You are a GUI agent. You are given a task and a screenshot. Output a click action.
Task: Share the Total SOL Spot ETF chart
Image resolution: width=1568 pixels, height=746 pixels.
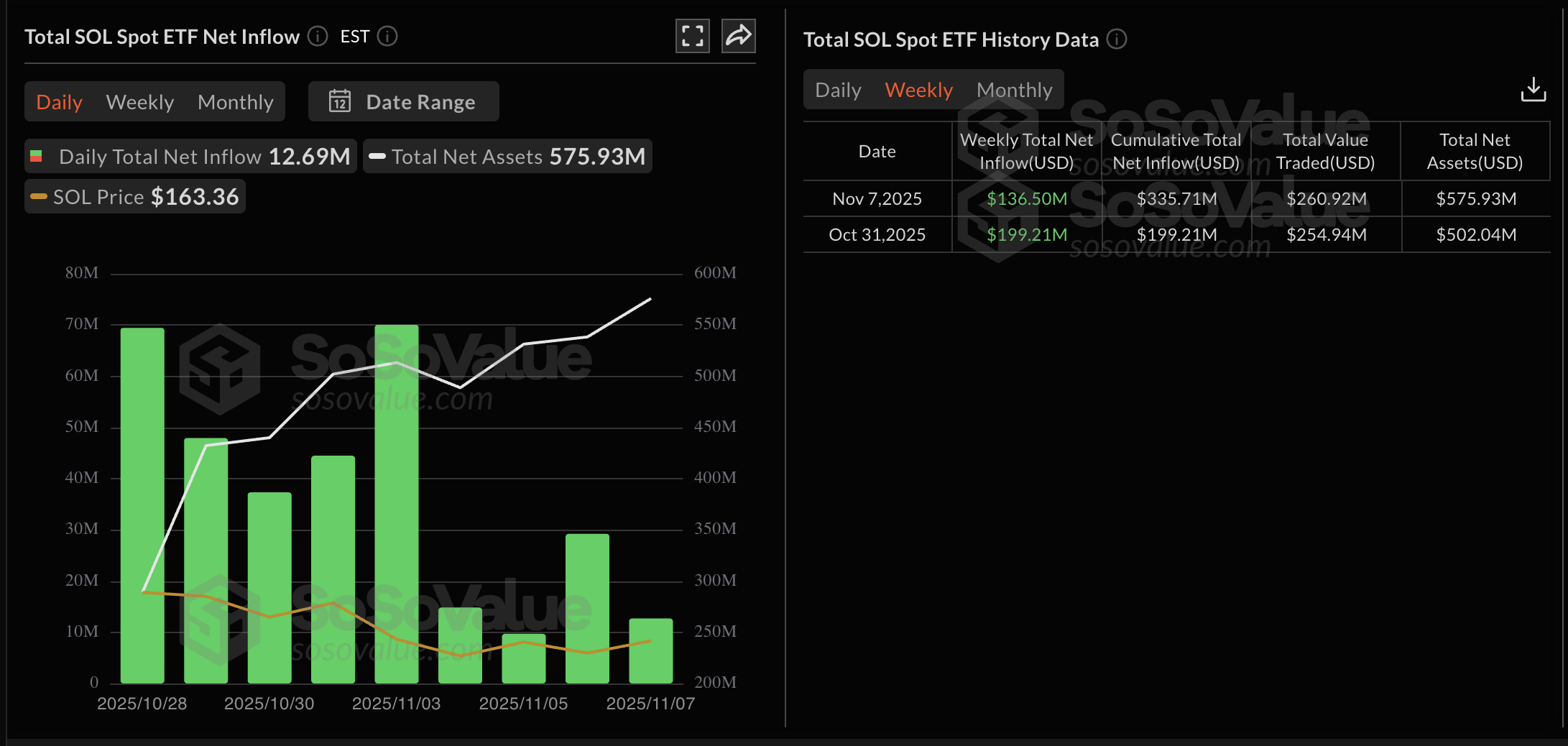(737, 34)
